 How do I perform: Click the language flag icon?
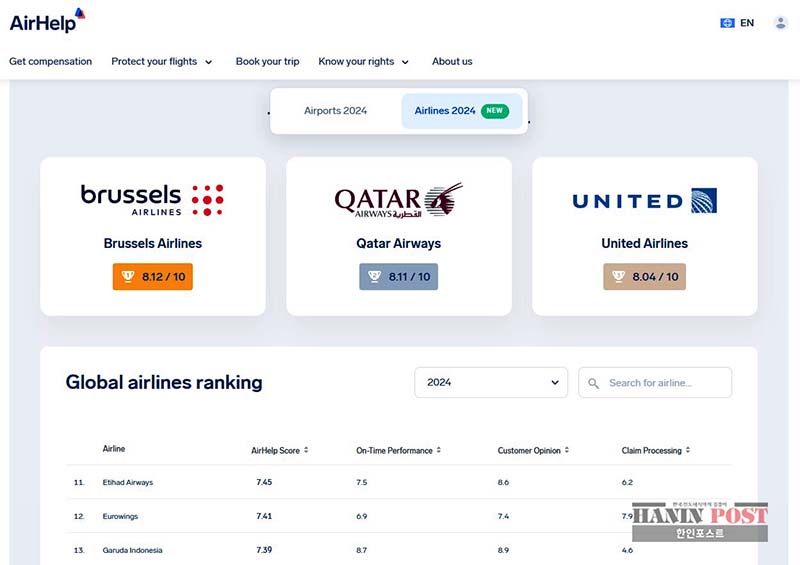tap(727, 23)
